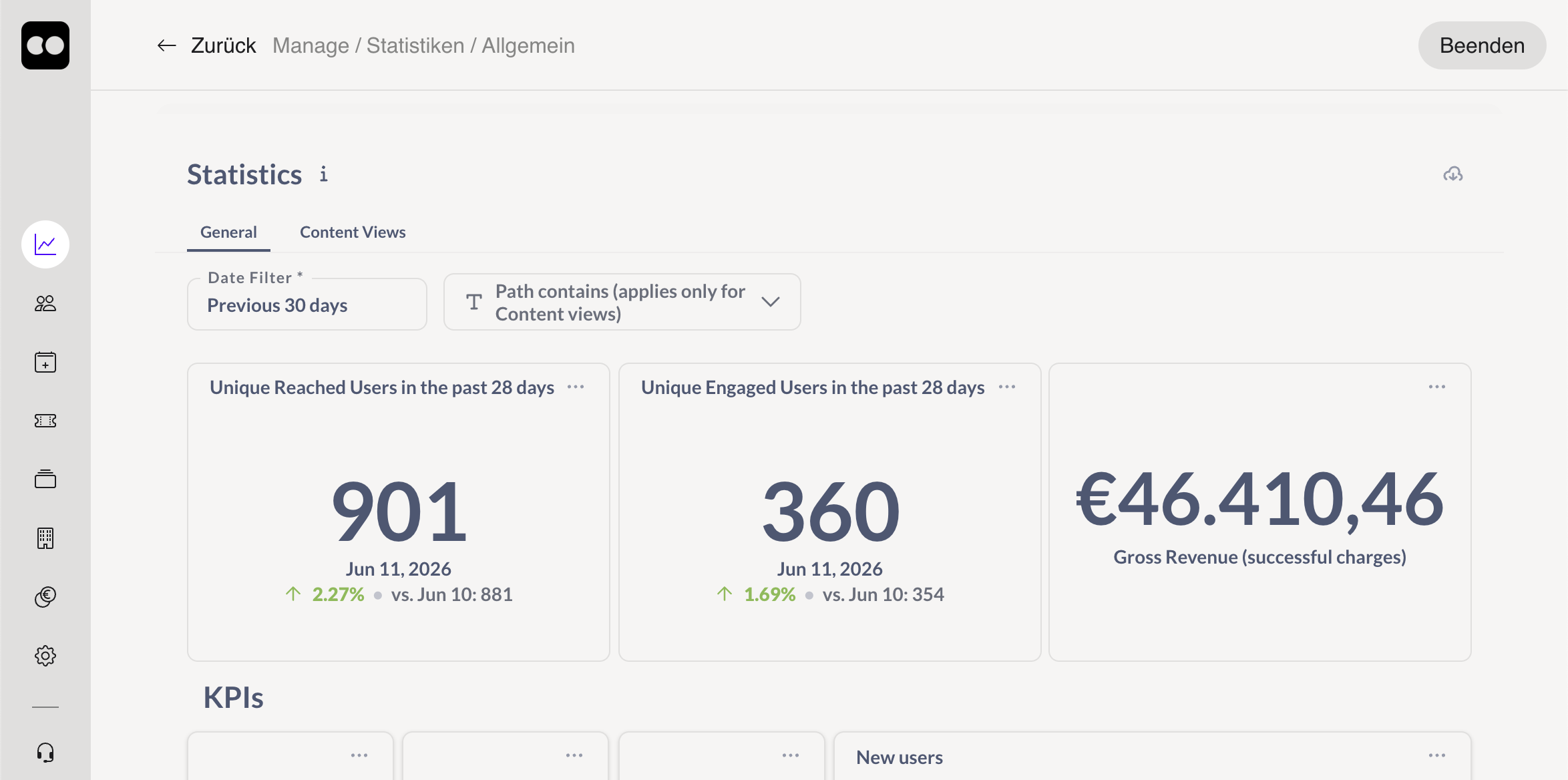Open the building icon in sidebar
Screen dimensions: 1568x780
45,538
